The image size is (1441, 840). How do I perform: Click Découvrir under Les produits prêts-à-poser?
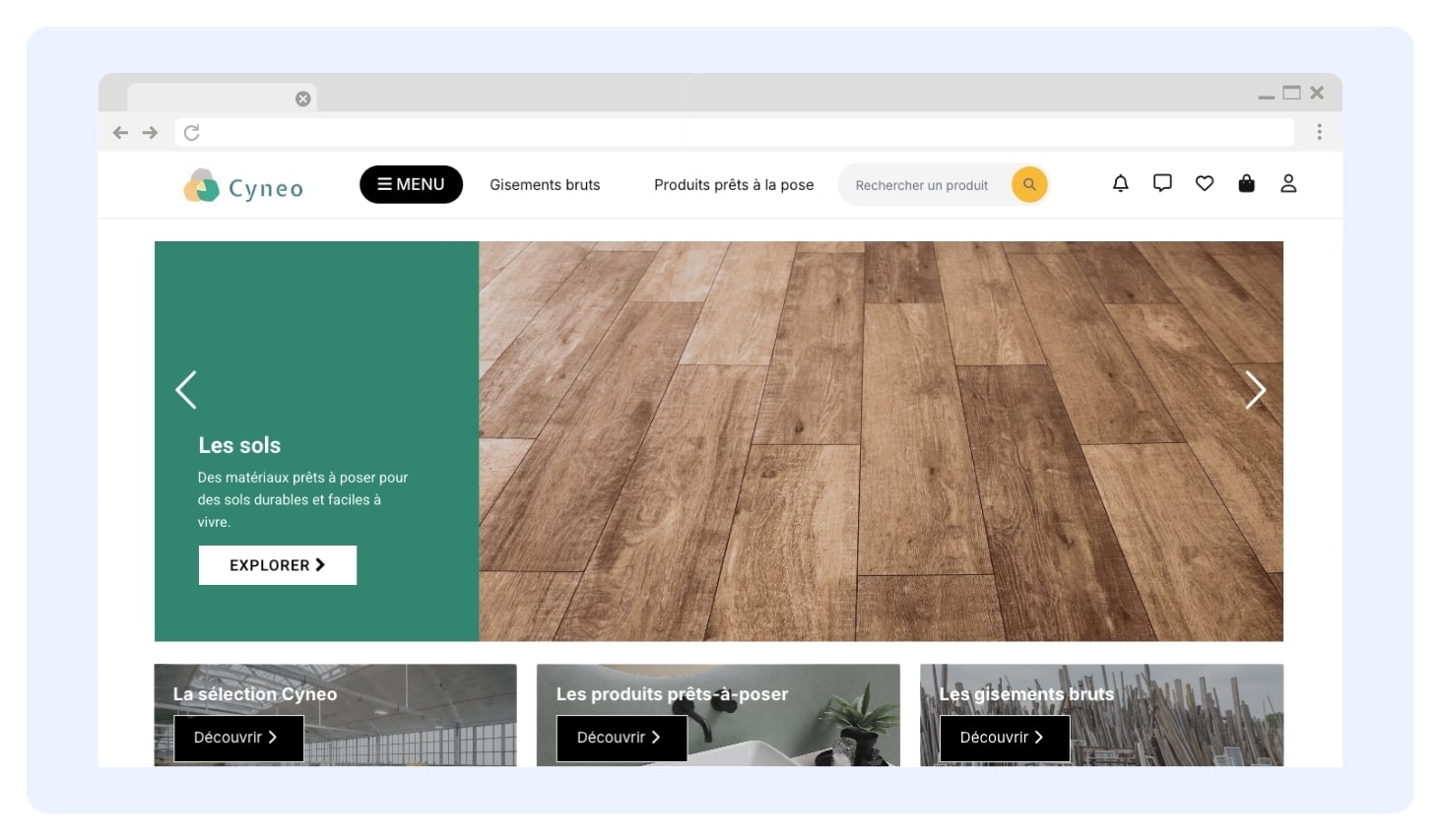[x=622, y=738]
